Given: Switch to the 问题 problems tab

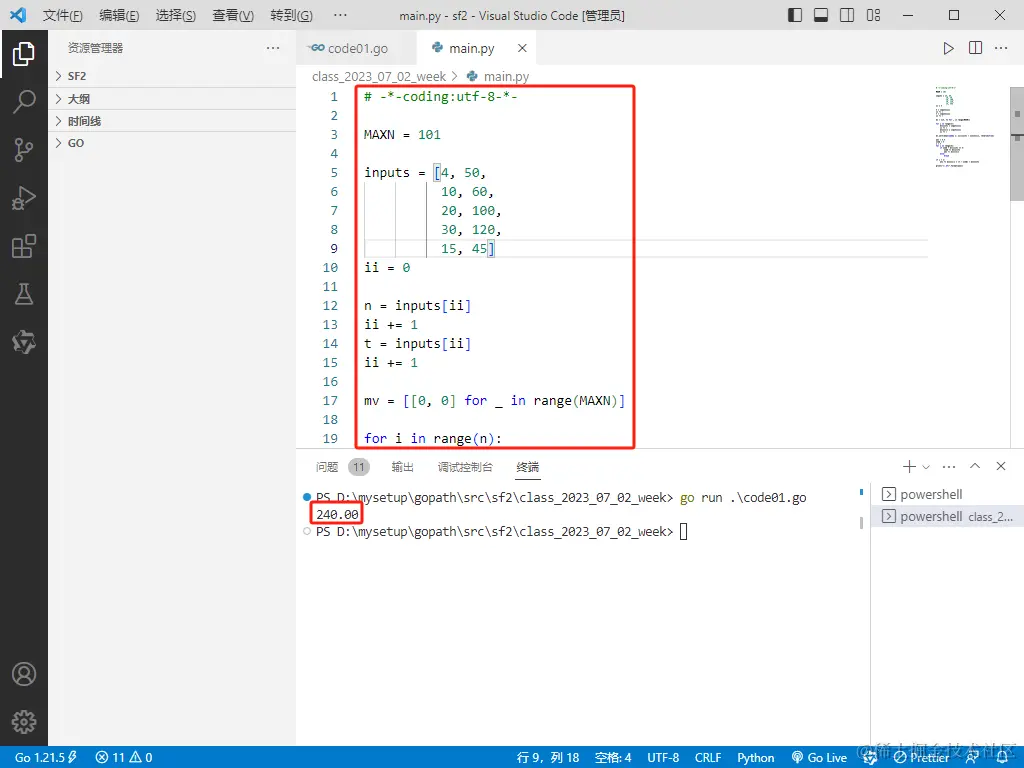Looking at the screenshot, I should pos(327,467).
